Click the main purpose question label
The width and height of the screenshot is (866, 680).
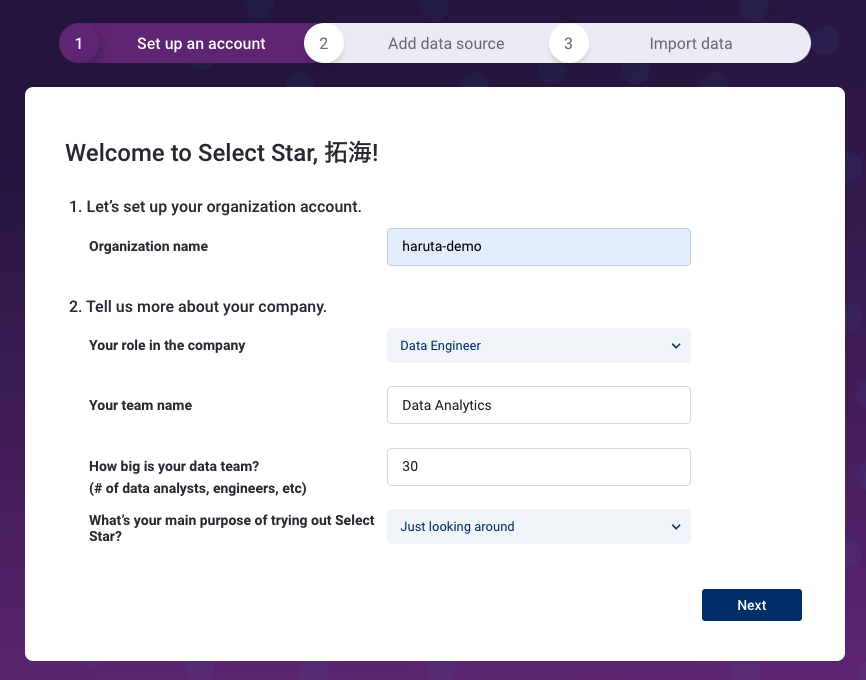(231, 528)
